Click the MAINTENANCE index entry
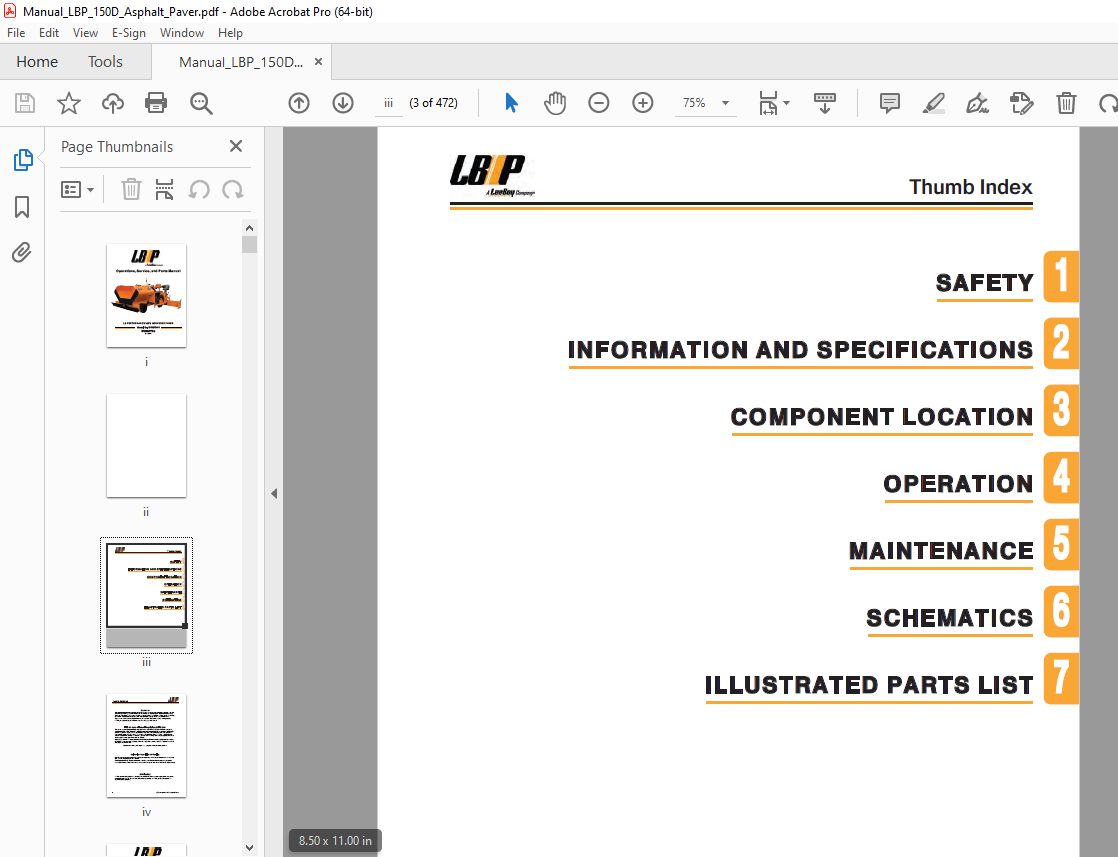Screen dimensions: 1118x857 pos(941,551)
